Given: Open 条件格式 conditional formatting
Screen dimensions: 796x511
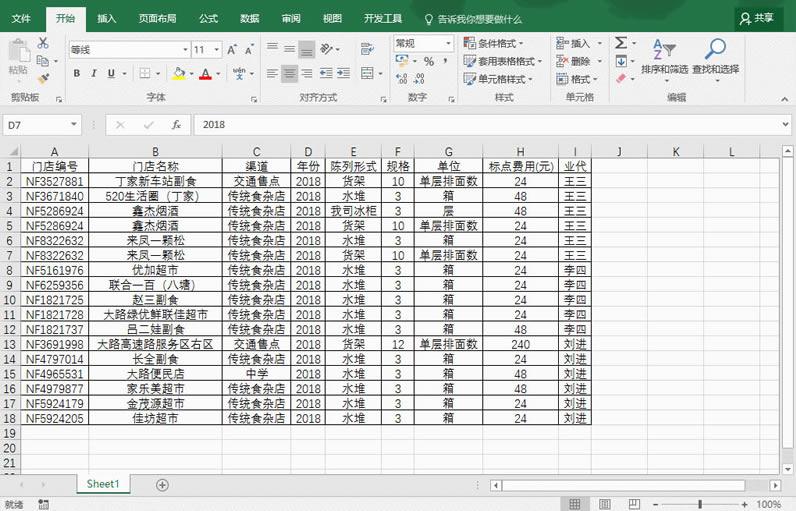Looking at the screenshot, I should click(x=493, y=44).
